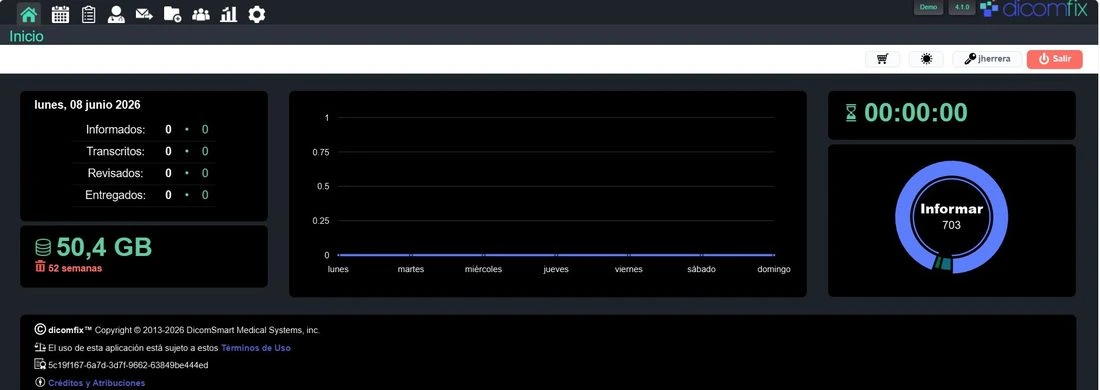
Task: Click the date lunes, 08 junio 2026
Action: (87, 105)
